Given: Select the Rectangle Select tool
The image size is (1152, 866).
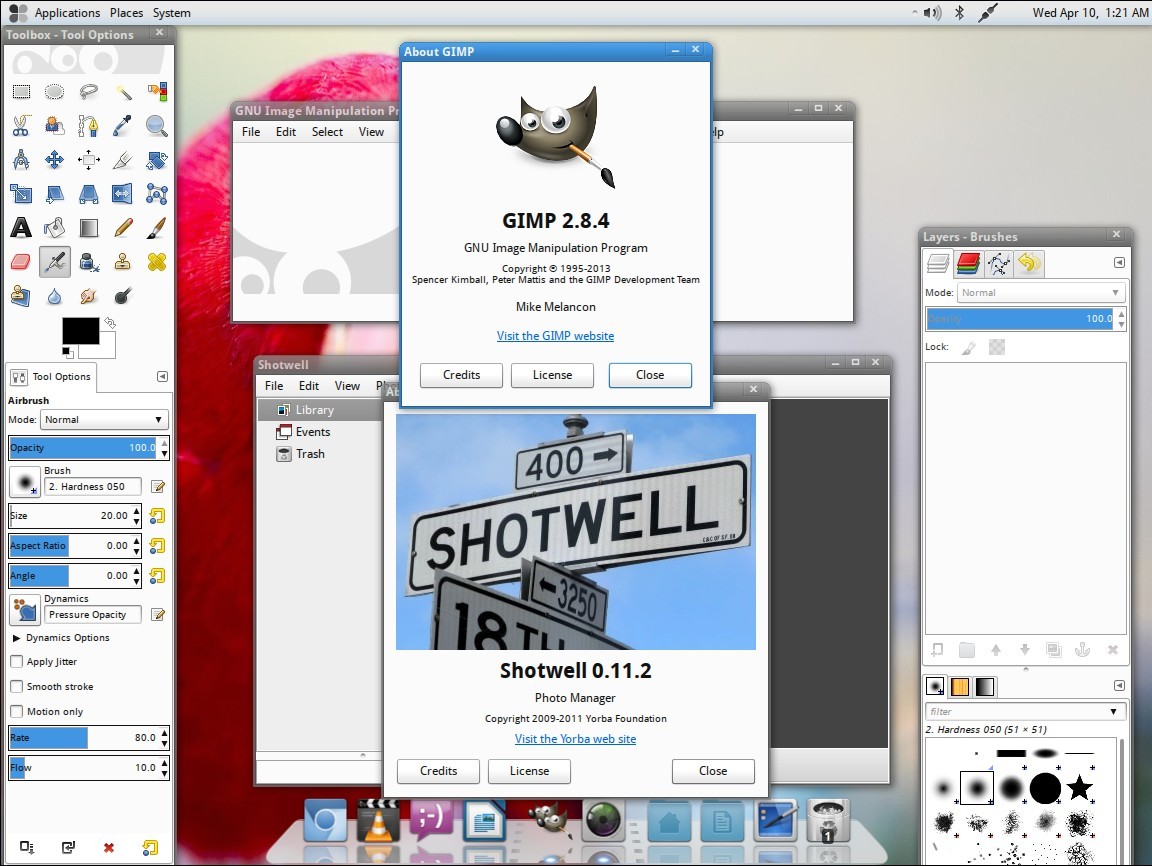Looking at the screenshot, I should [x=21, y=92].
